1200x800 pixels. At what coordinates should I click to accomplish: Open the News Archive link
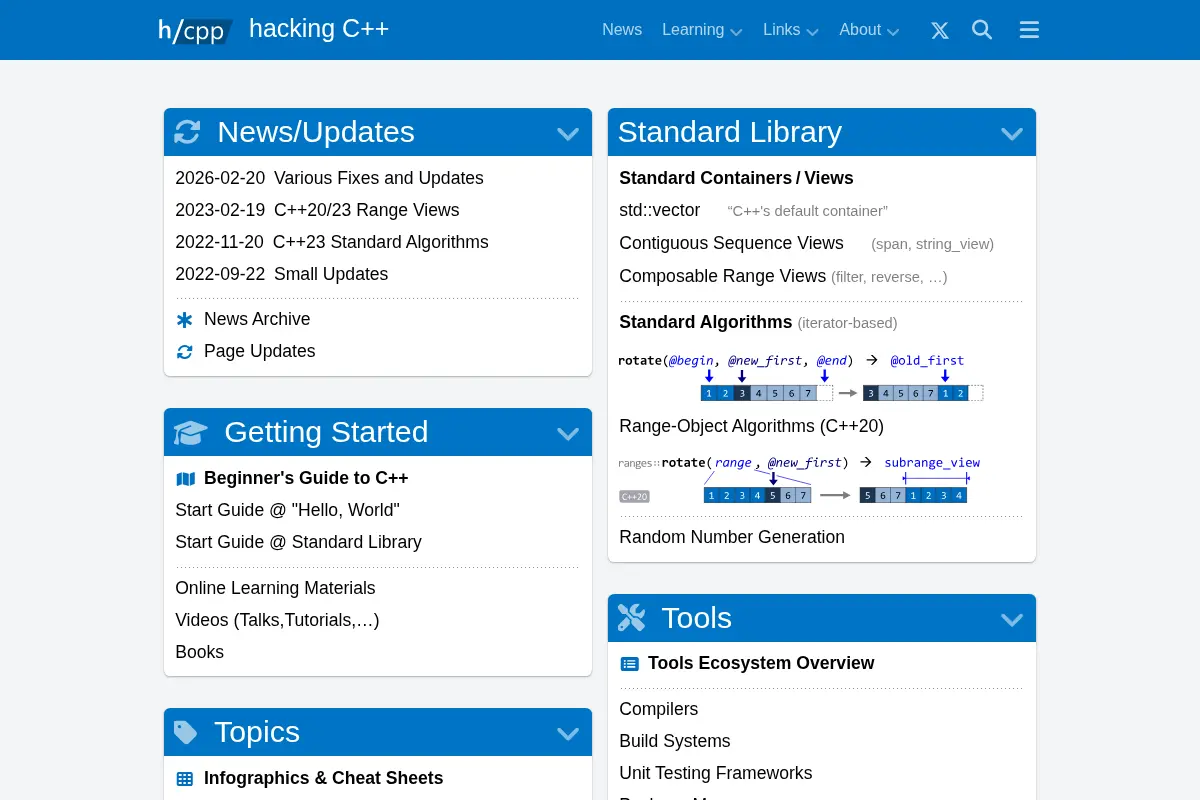(x=257, y=319)
